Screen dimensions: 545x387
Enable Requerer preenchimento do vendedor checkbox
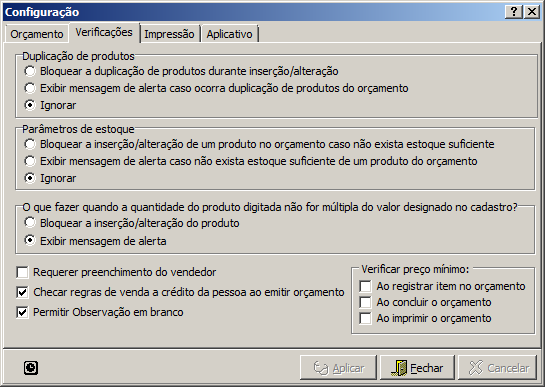tap(22, 272)
